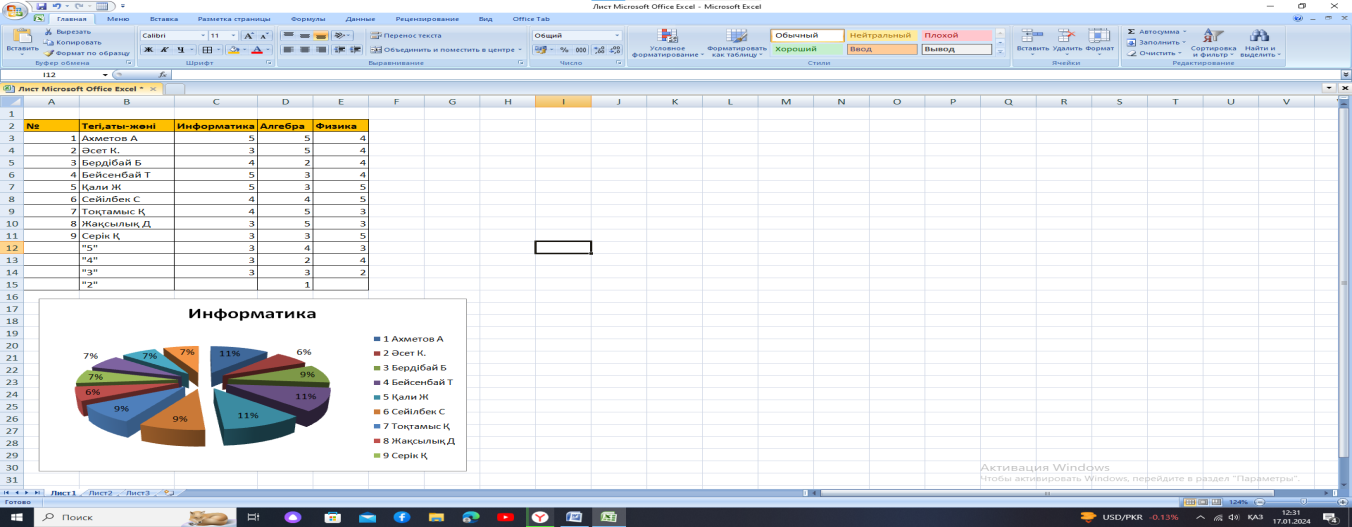This screenshot has width=1352, height=527.
Task: Apply Нейтральный cell style
Action: 882,35
